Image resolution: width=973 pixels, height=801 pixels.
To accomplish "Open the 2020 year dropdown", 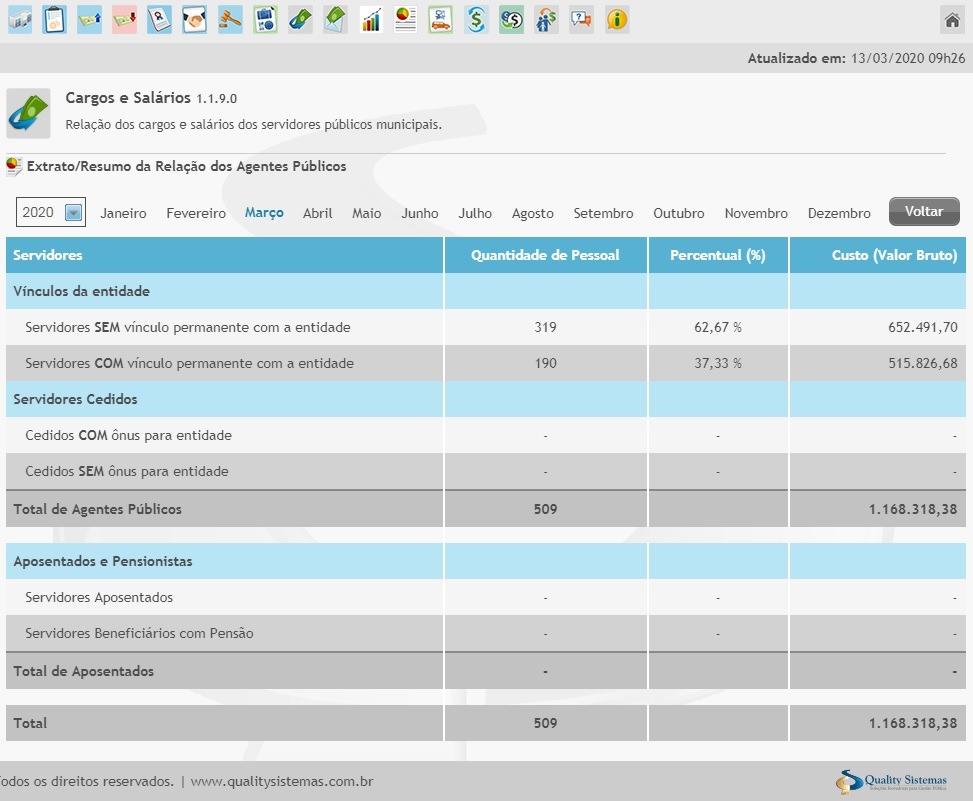I will 51,212.
